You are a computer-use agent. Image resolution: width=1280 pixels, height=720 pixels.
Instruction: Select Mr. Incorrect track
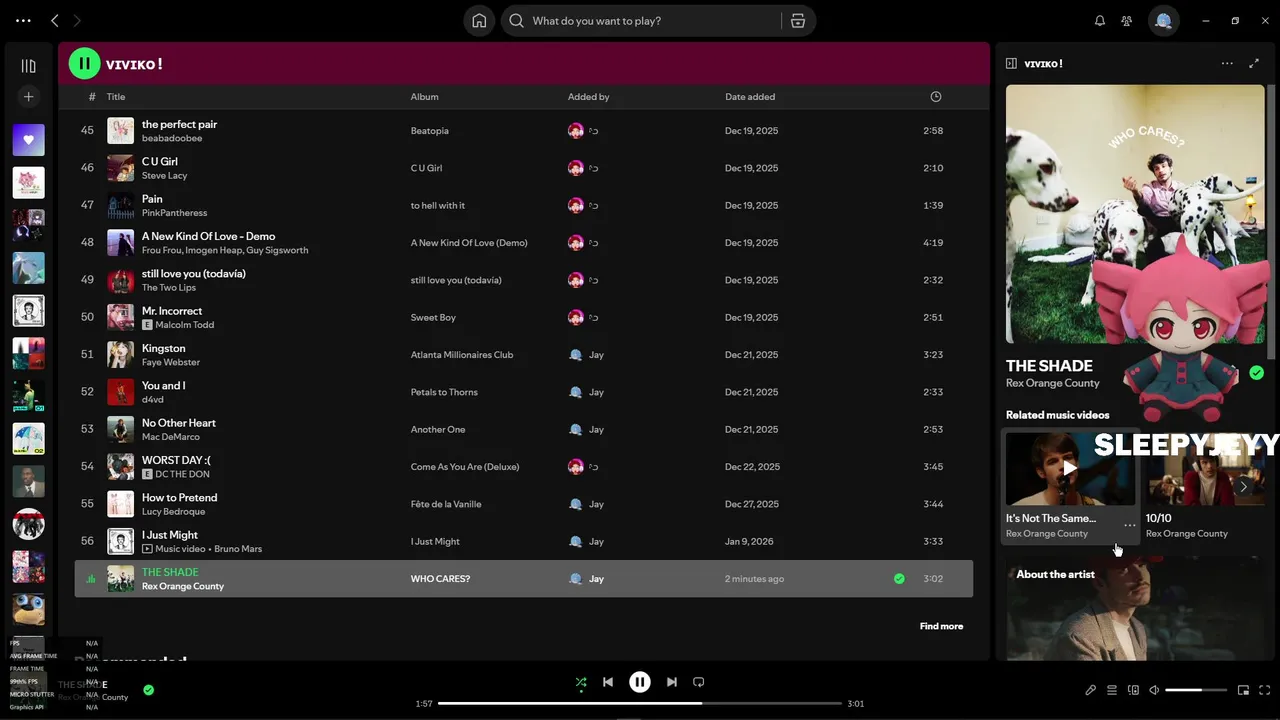[x=523, y=318]
